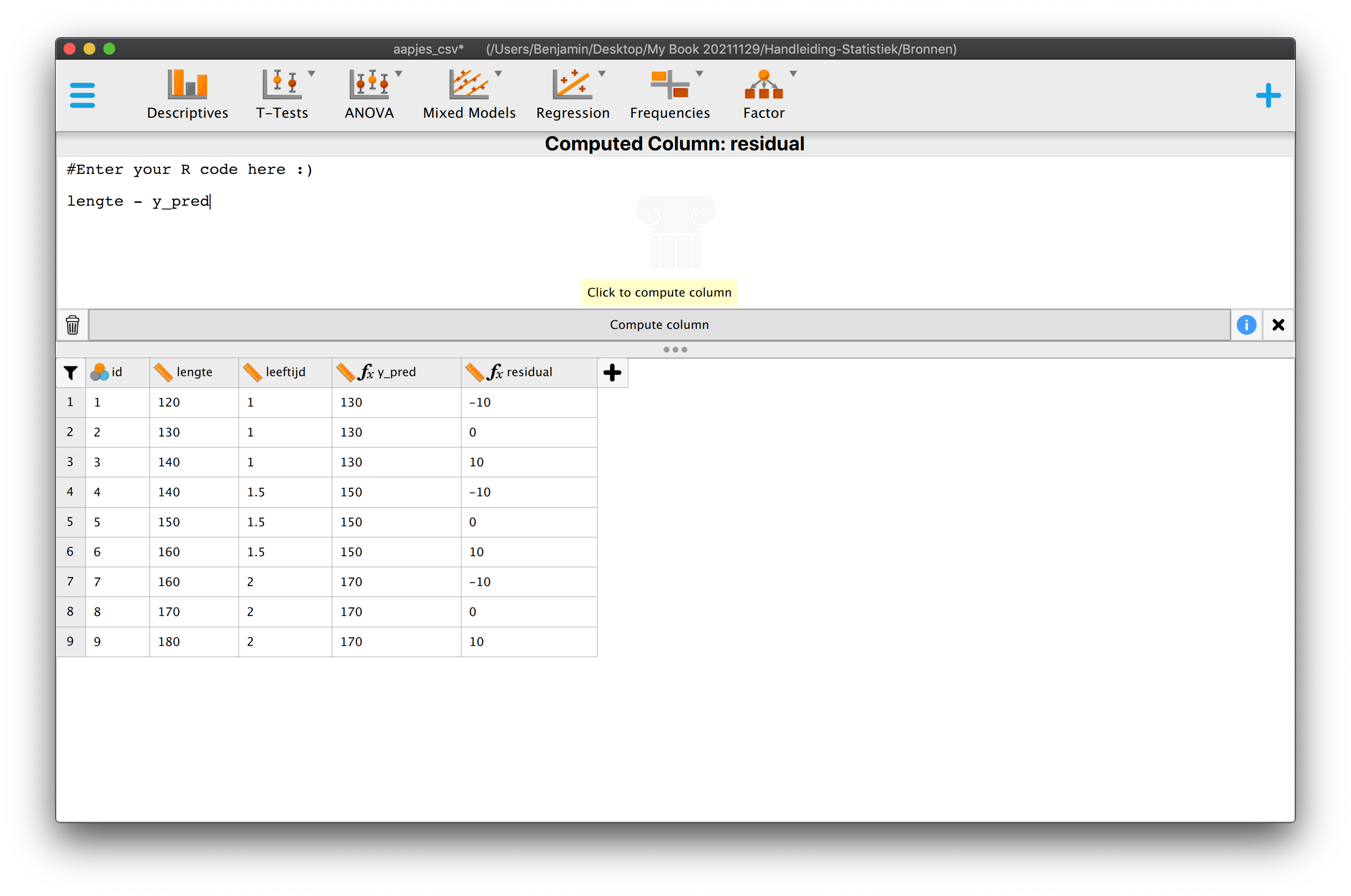Screen dimensions: 1351x896
Task: Show computed column info help
Action: [x=1246, y=324]
